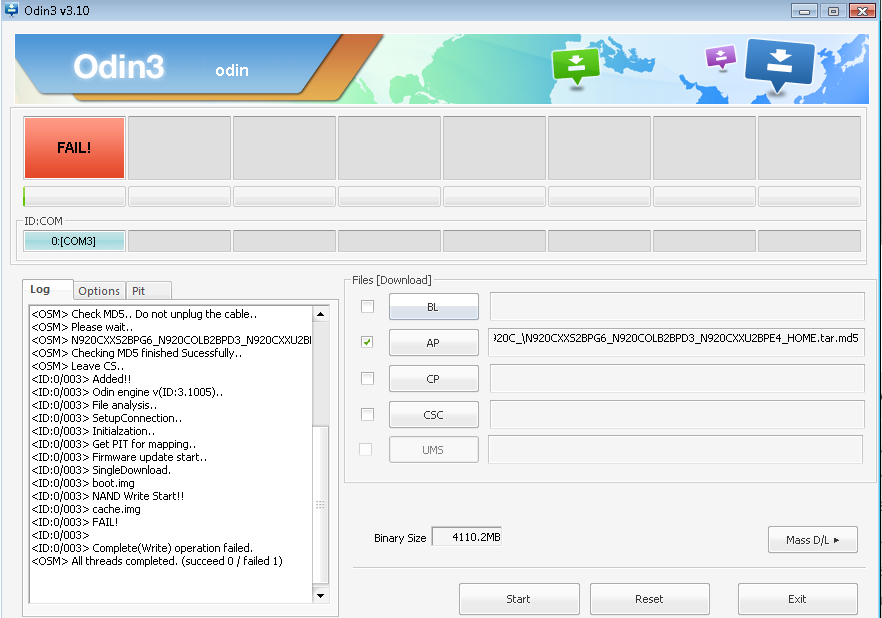Viewport: 882px width, 618px height.
Task: Click the progress bar under the FAIL! box
Action: (x=74, y=196)
